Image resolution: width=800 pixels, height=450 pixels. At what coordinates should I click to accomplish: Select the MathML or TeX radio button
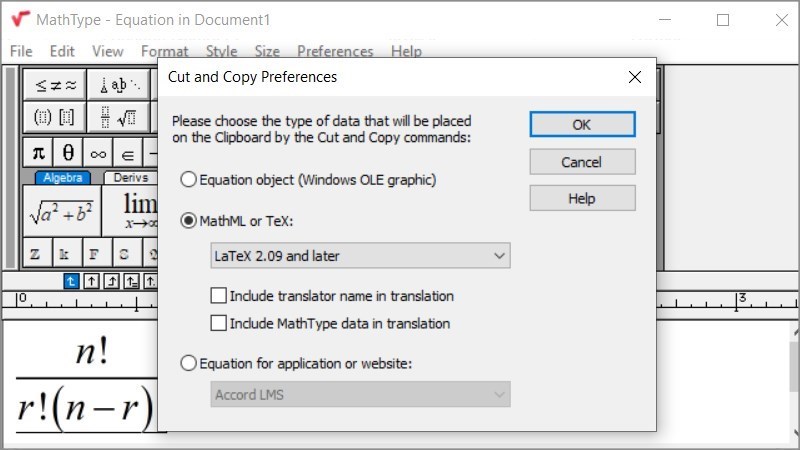[189, 221]
